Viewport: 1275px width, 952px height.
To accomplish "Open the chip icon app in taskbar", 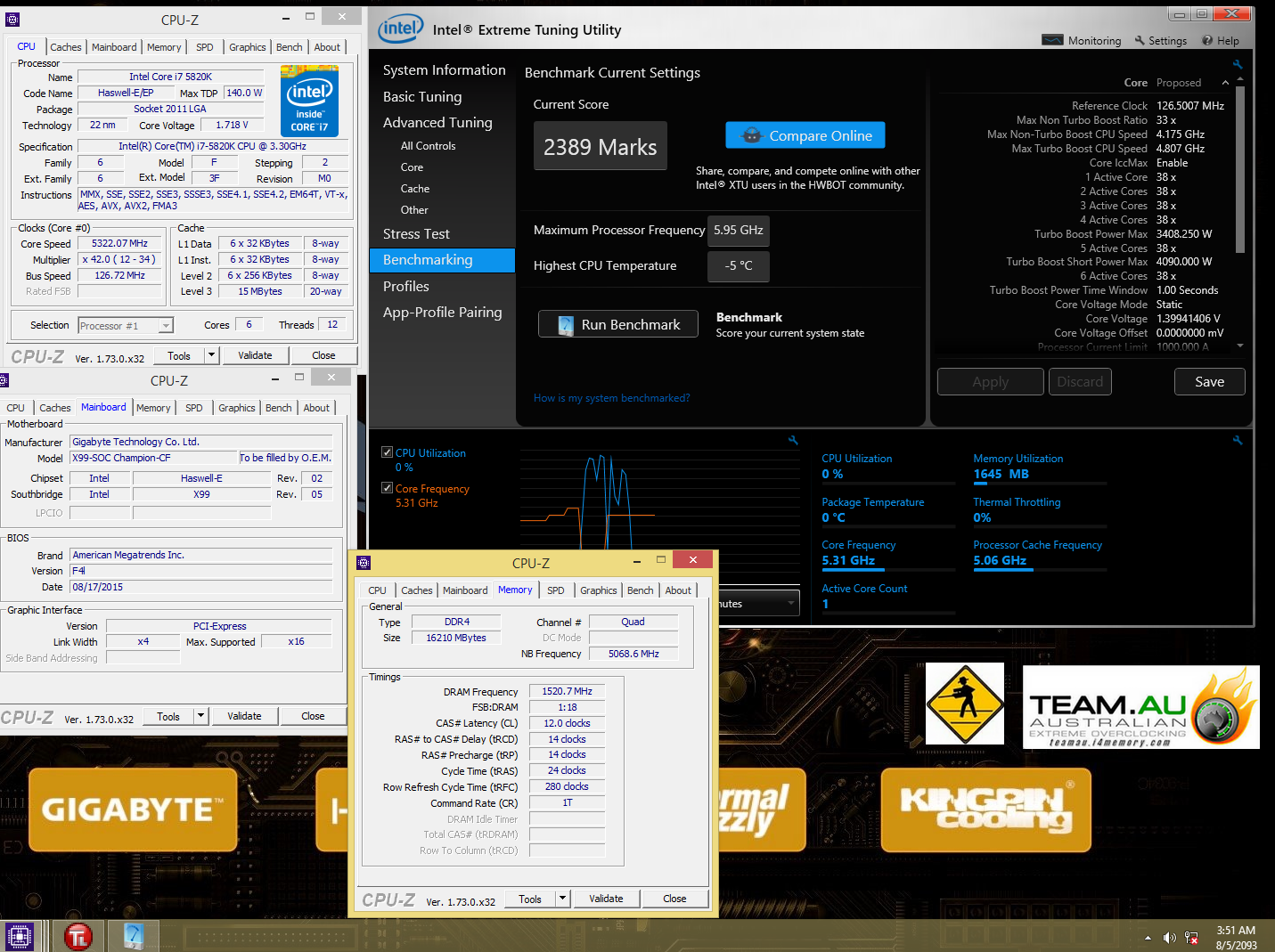I will (x=20, y=936).
